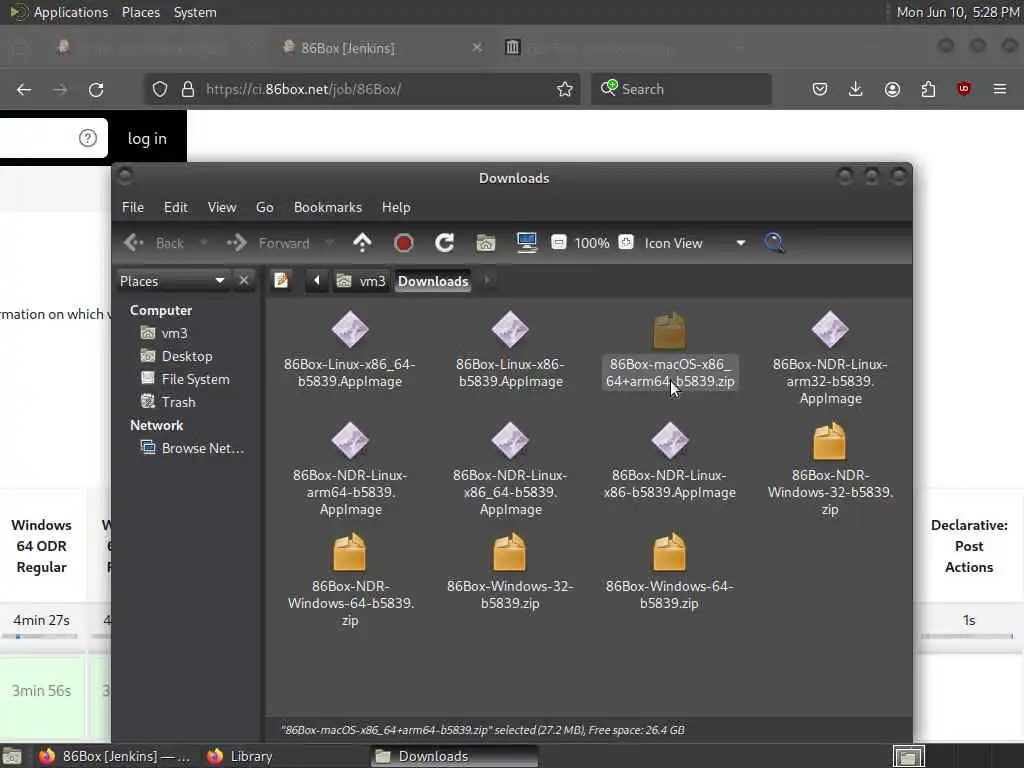
Task: Select 86Box-NDR-Linux-arm32 AppImage icon
Action: click(x=830, y=330)
